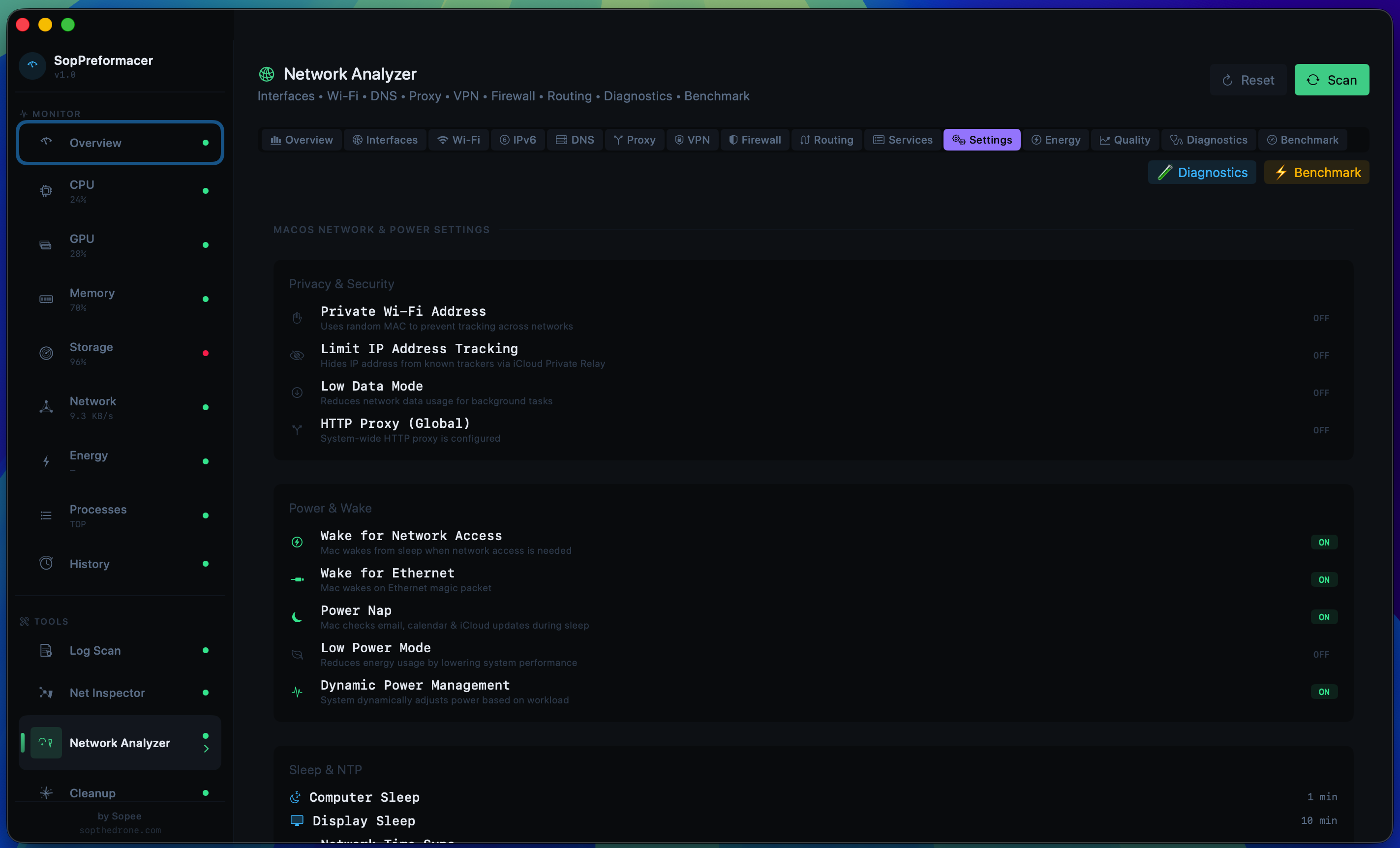Expand the Network Analyzer sidebar chevron
The image size is (1400, 848).
(207, 749)
